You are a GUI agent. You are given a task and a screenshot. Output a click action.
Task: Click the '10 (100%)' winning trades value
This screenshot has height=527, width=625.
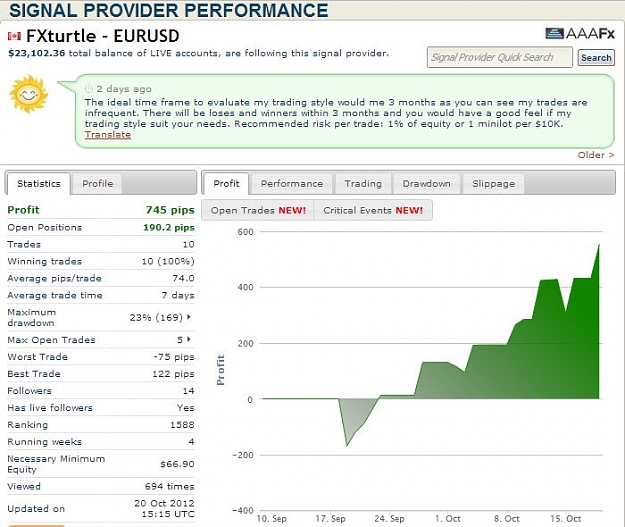[x=168, y=262]
